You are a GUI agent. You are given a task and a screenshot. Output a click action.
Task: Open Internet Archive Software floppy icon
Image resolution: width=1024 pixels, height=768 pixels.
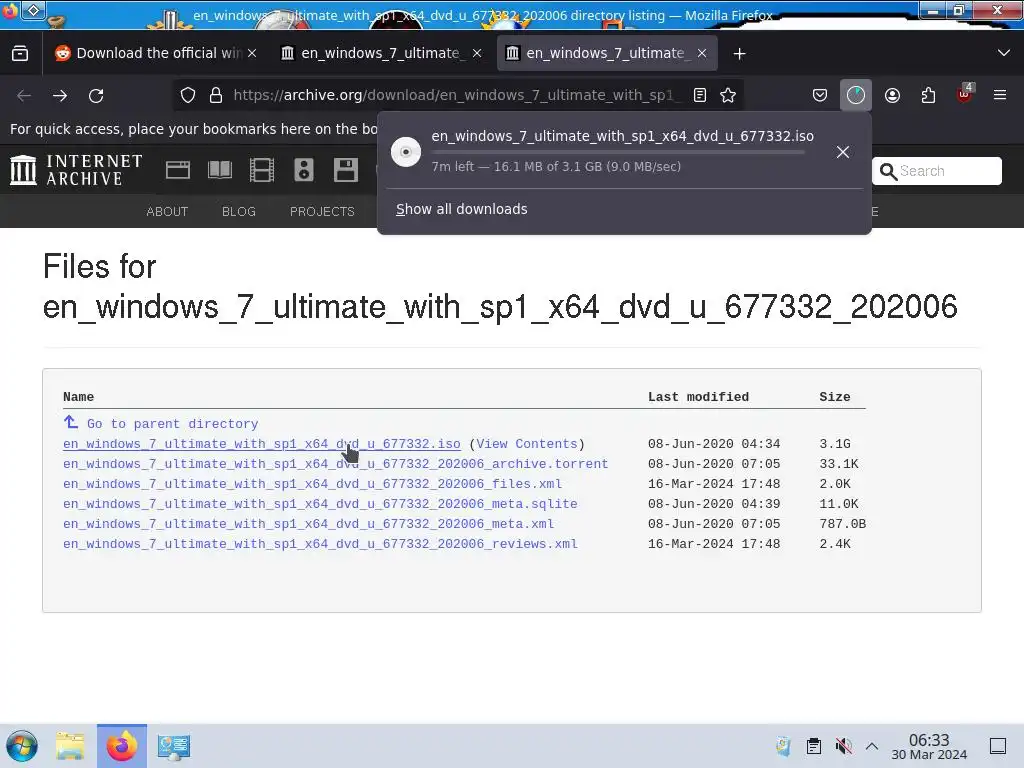point(345,170)
